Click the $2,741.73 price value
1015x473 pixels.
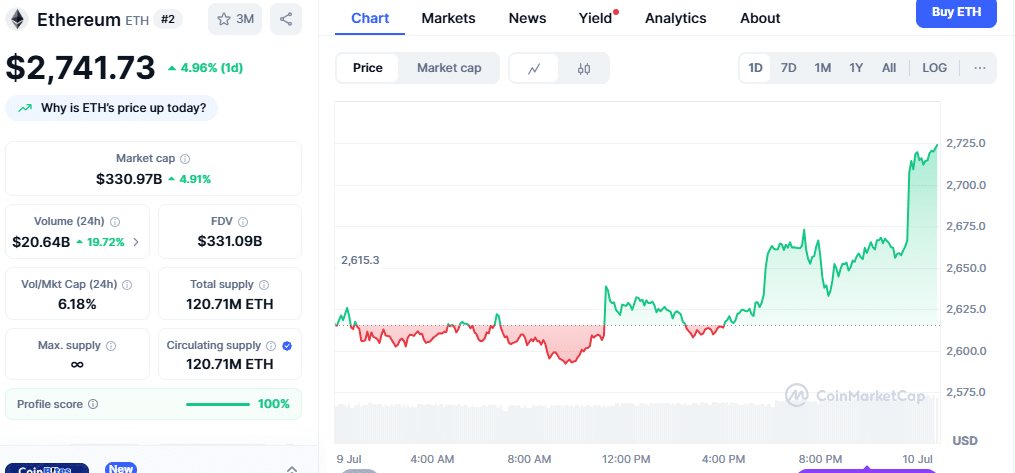pyautogui.click(x=81, y=67)
